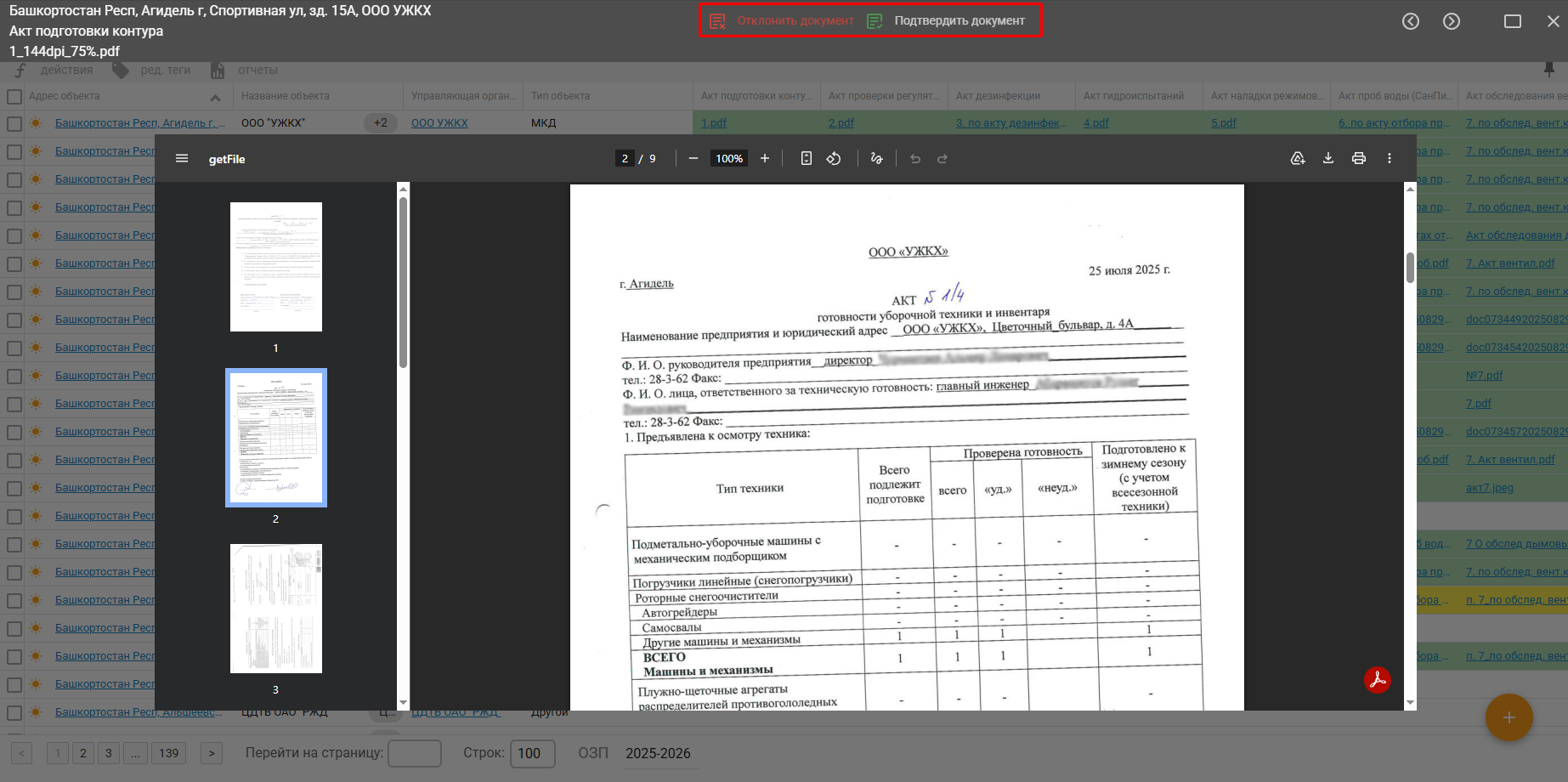Check the select-all checkbox in table header
Image resolution: width=1568 pixels, height=782 pixels.
click(14, 96)
